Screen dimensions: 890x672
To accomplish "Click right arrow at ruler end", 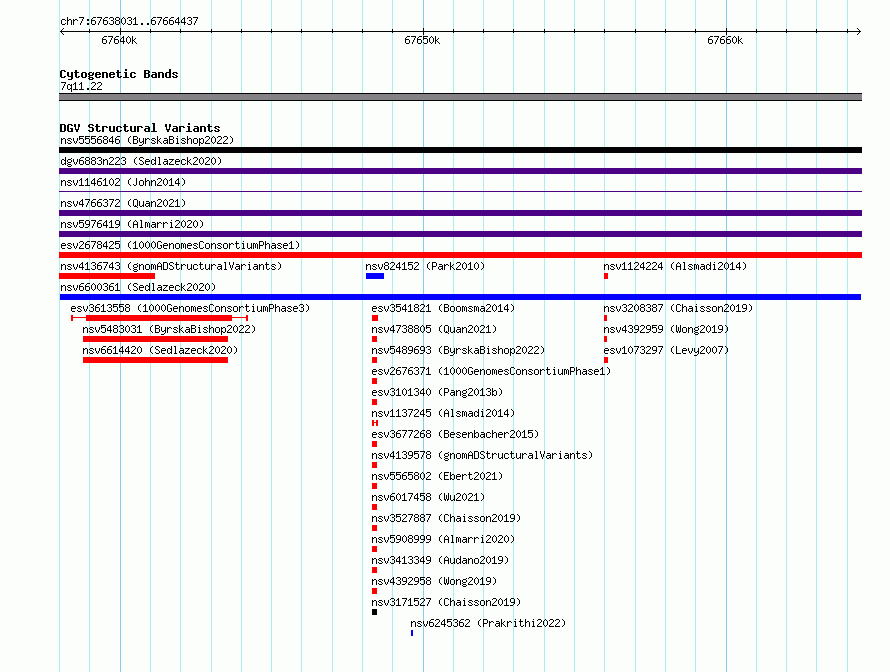I will (x=858, y=31).
